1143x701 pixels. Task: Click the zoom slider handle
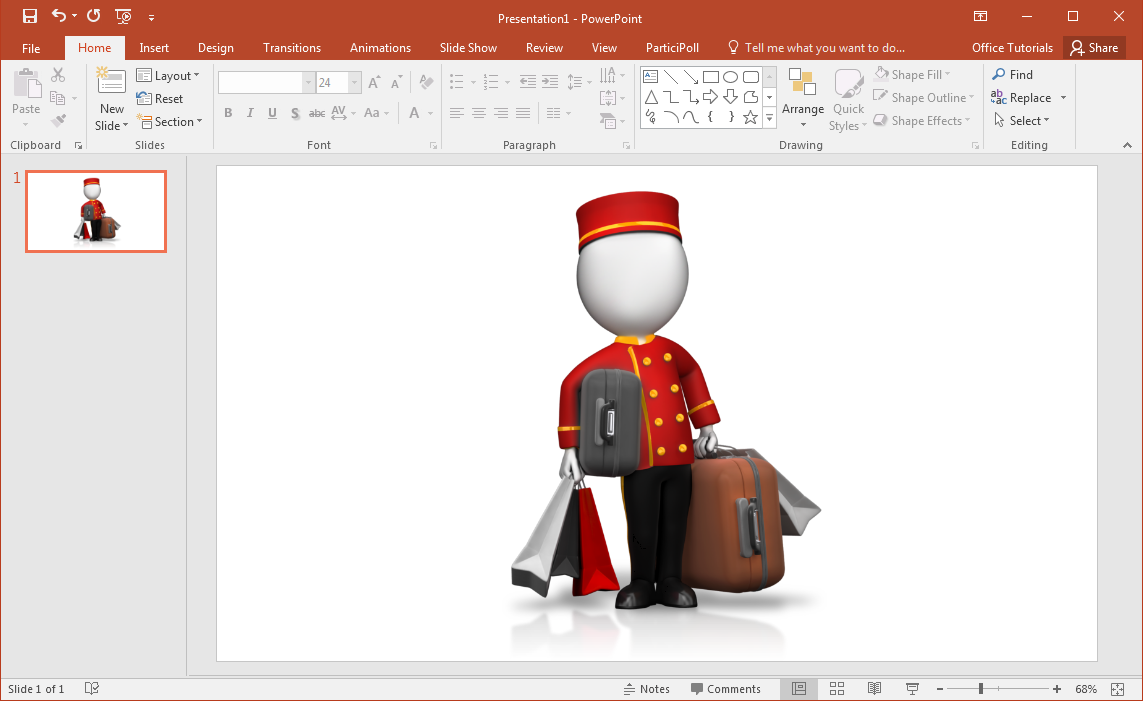click(981, 689)
